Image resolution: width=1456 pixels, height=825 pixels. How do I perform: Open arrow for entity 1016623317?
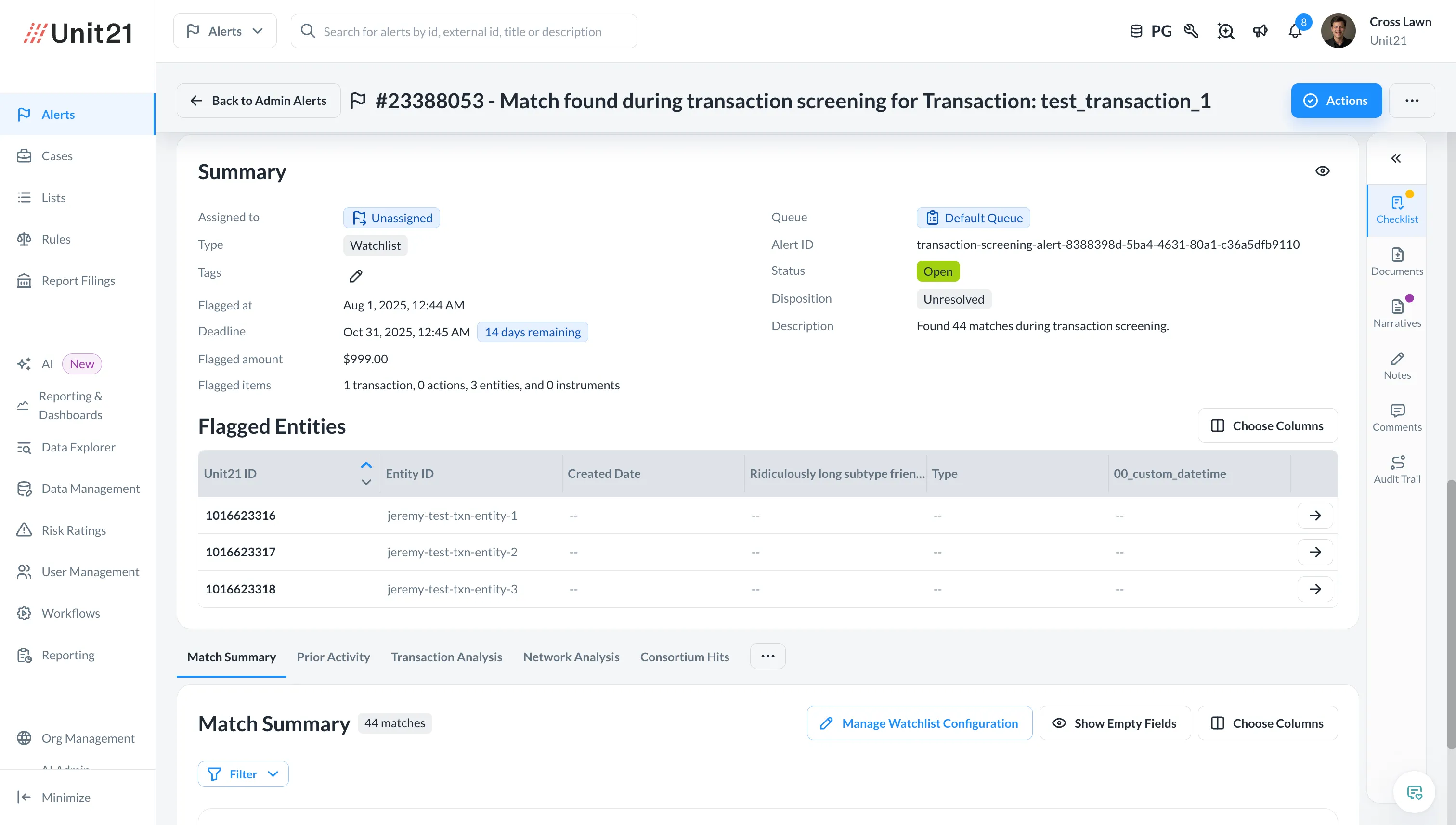1315,552
